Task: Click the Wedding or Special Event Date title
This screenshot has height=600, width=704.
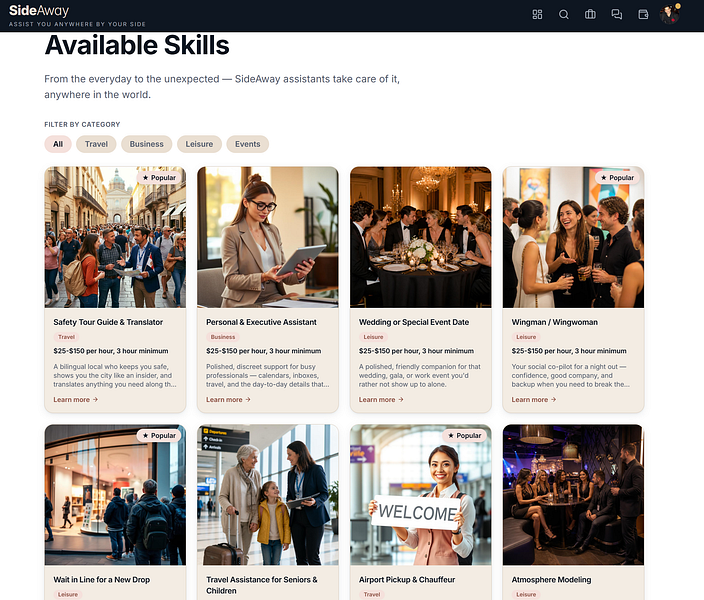Action: coord(414,322)
